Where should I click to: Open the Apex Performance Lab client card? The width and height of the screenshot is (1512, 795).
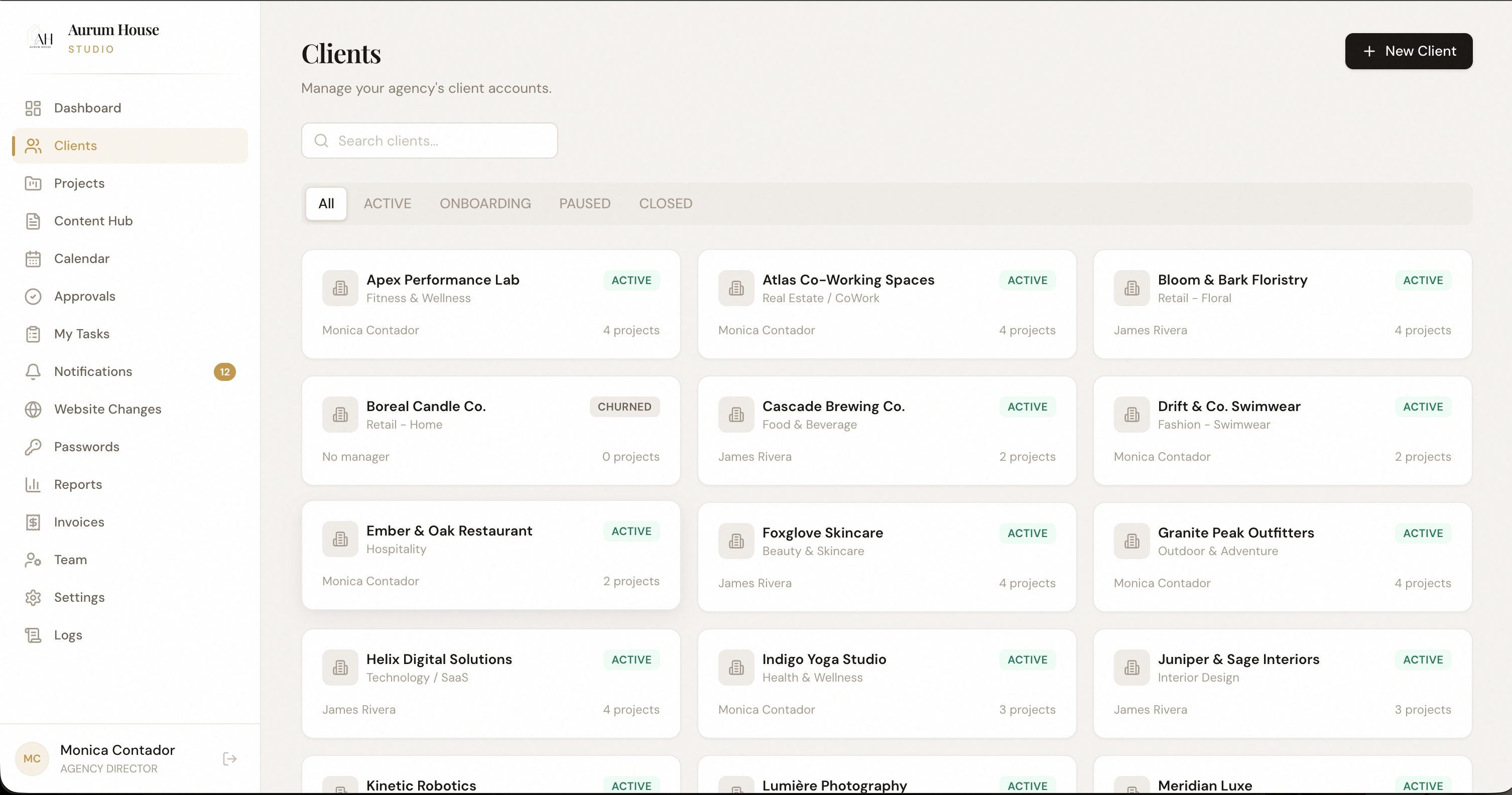pyautogui.click(x=490, y=304)
